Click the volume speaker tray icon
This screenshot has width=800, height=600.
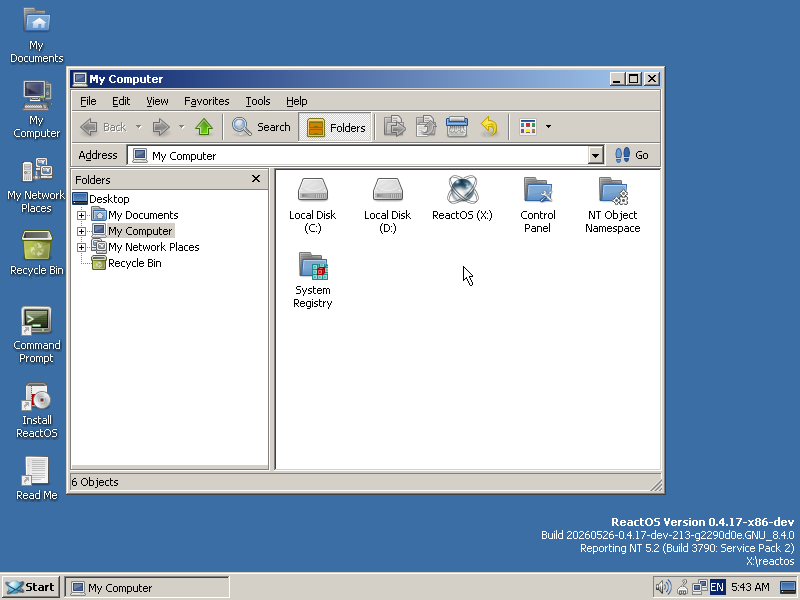[663, 588]
